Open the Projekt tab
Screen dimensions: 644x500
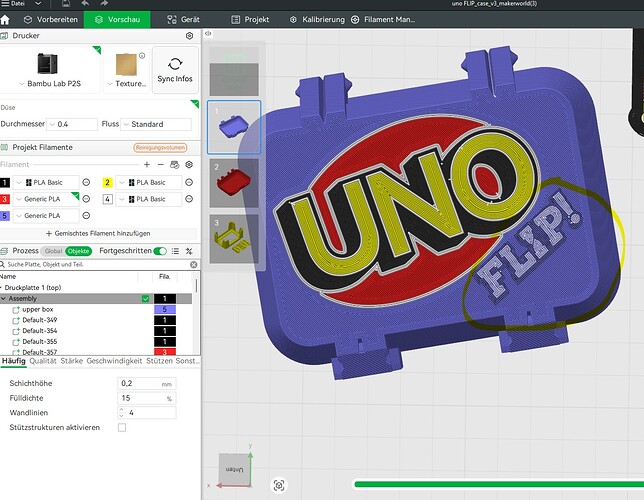(250, 19)
